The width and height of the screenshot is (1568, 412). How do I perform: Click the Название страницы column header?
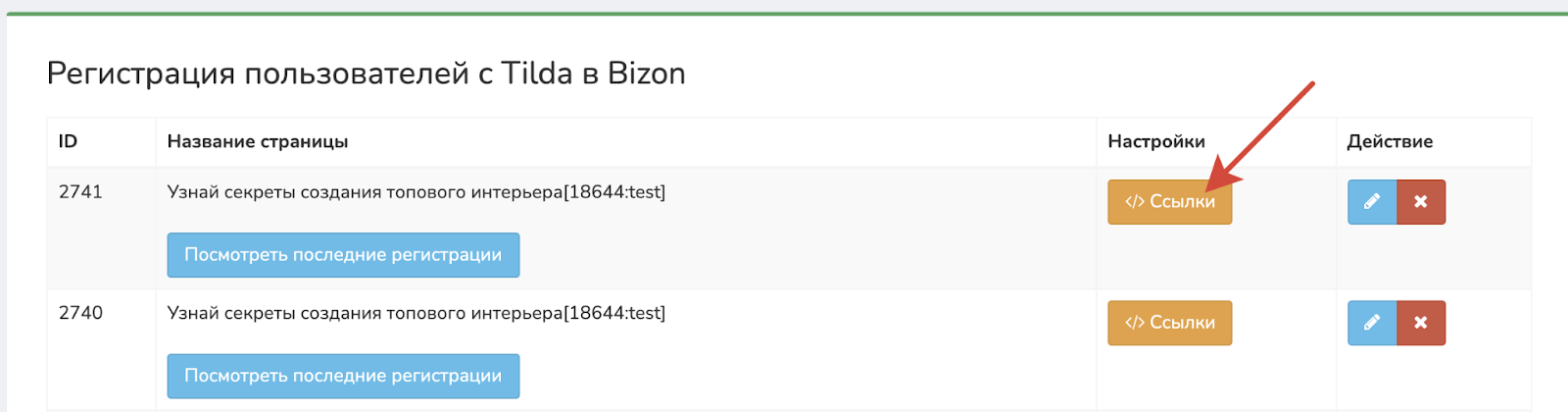(x=258, y=141)
